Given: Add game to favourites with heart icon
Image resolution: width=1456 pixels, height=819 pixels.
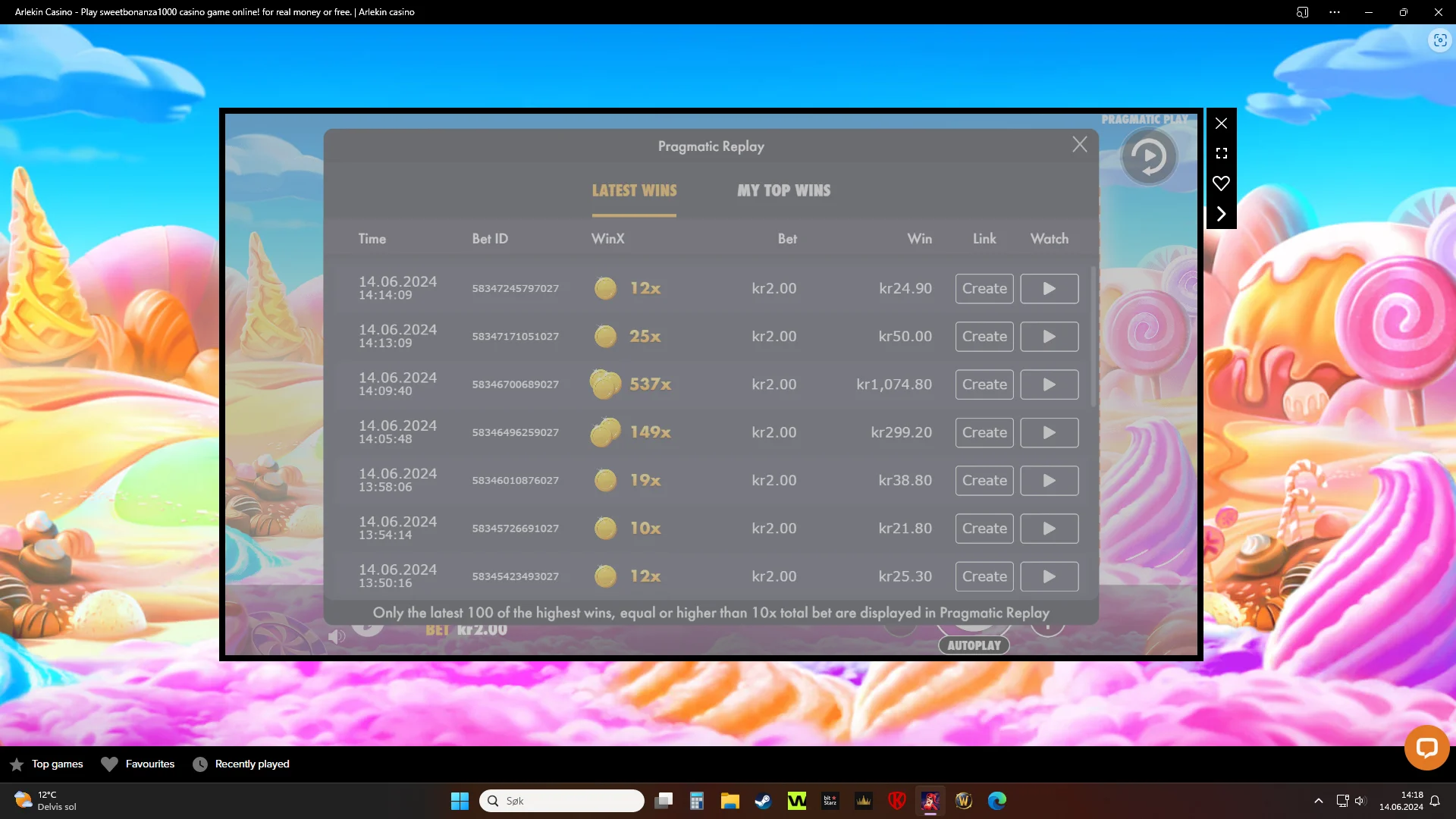Looking at the screenshot, I should [x=1221, y=184].
